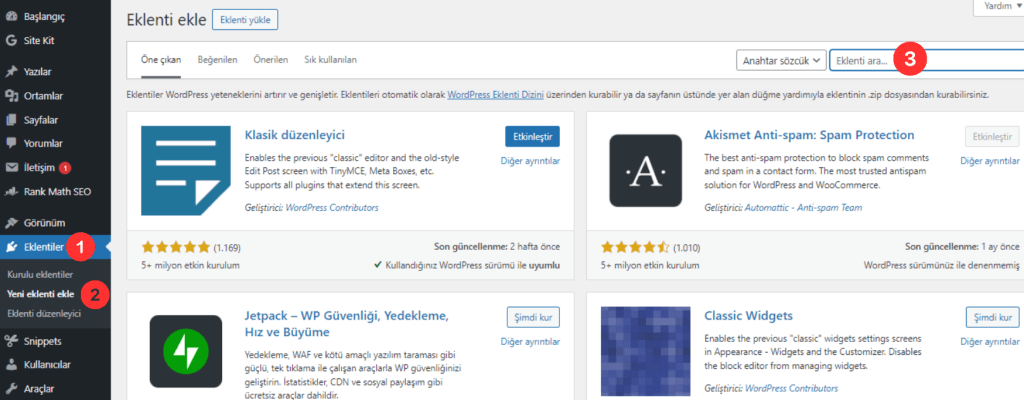The image size is (1024, 400).
Task: Open Yeni eklenti ekle submenu item
Action: pos(40,294)
